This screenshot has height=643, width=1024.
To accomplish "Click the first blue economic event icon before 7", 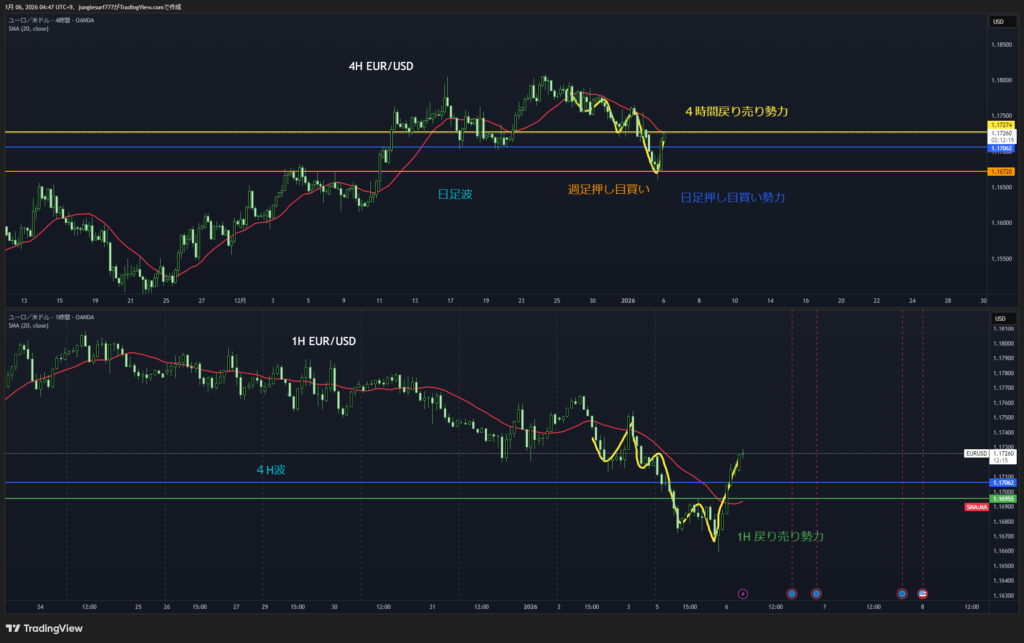I will pyautogui.click(x=792, y=593).
